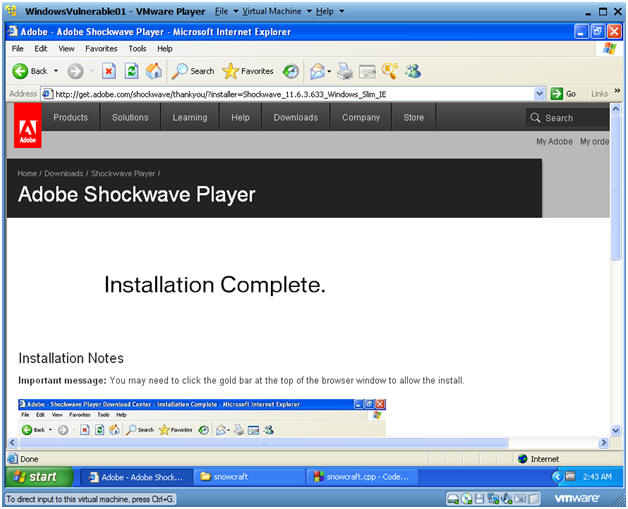Click the taskbar clock 2:43 AM

pyautogui.click(x=597, y=477)
